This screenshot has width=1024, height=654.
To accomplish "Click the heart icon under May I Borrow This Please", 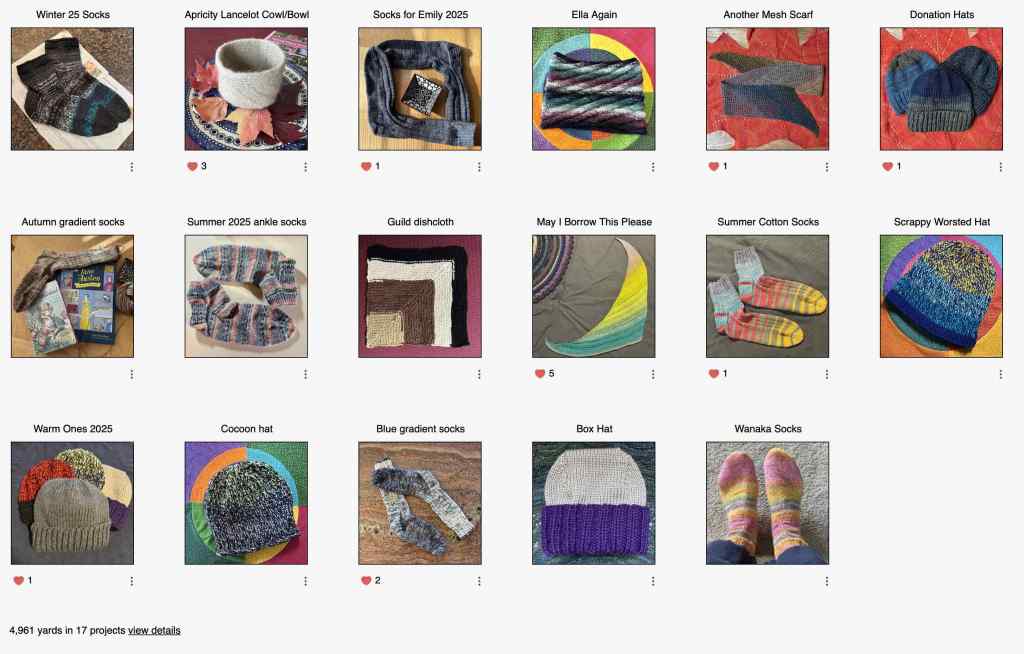I will 539,374.
